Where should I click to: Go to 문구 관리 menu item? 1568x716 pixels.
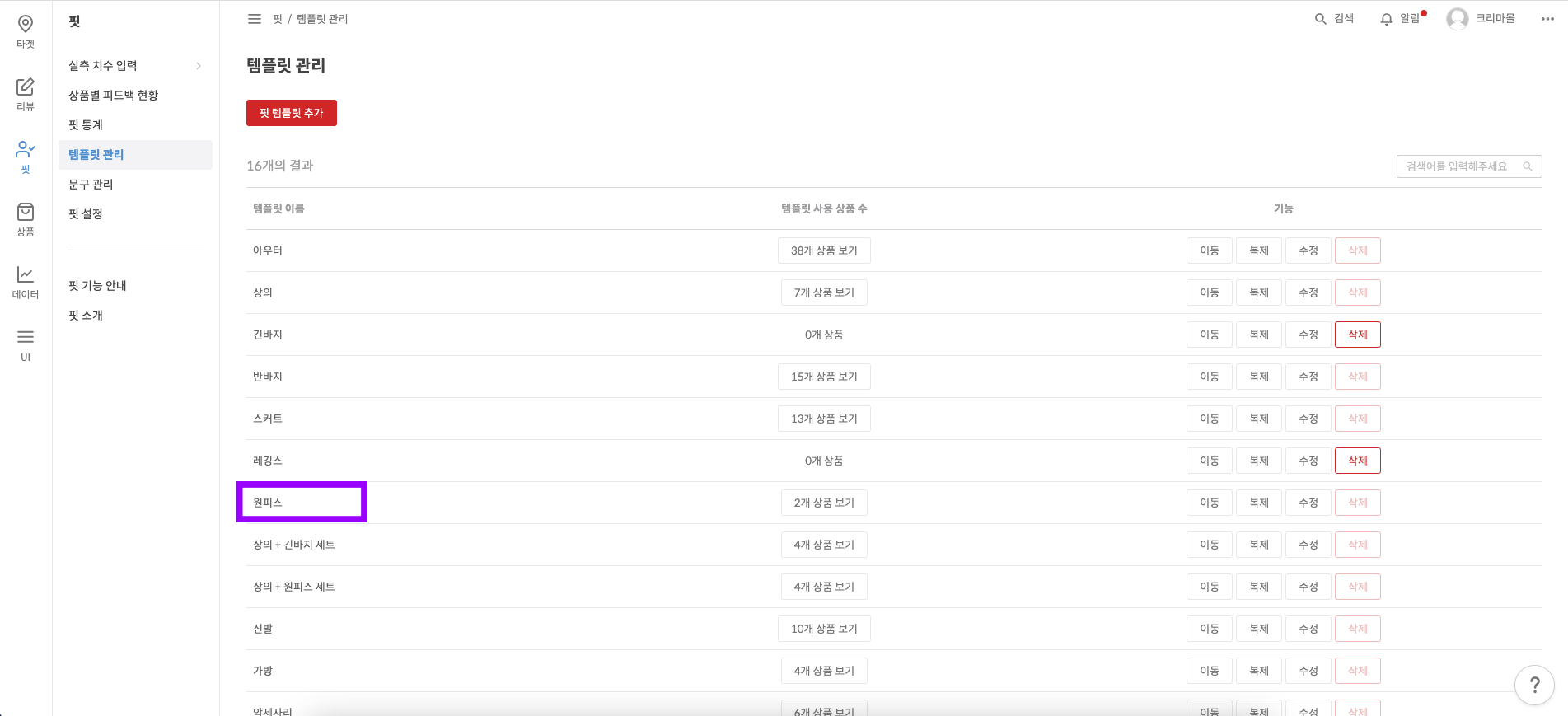click(x=91, y=185)
